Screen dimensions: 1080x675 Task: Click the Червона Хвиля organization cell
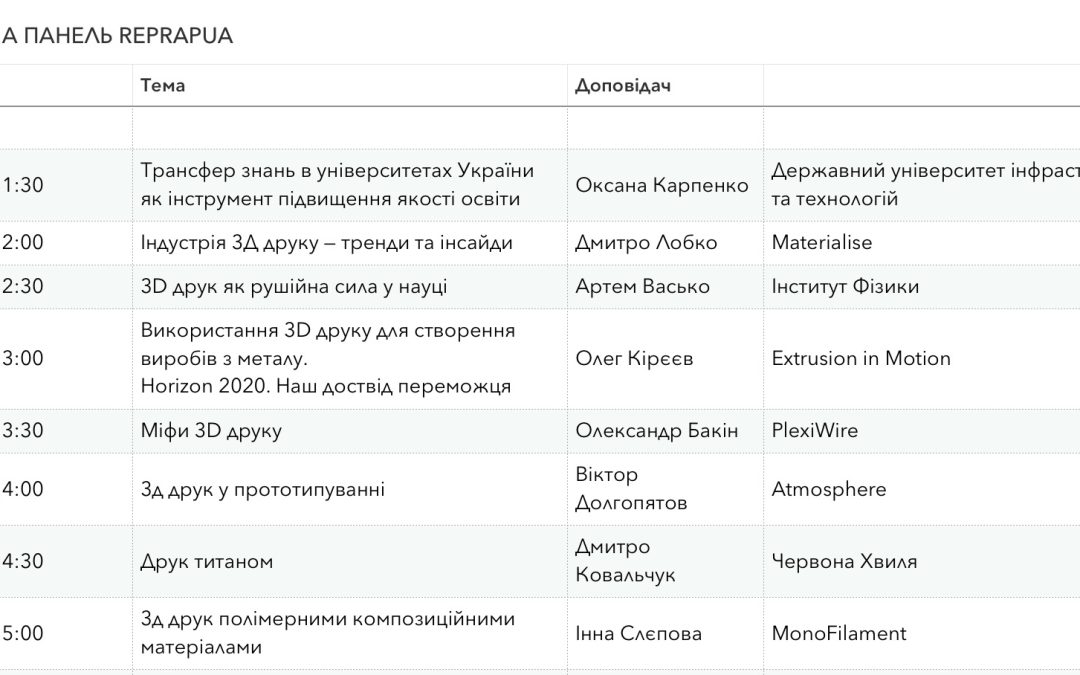tap(844, 561)
